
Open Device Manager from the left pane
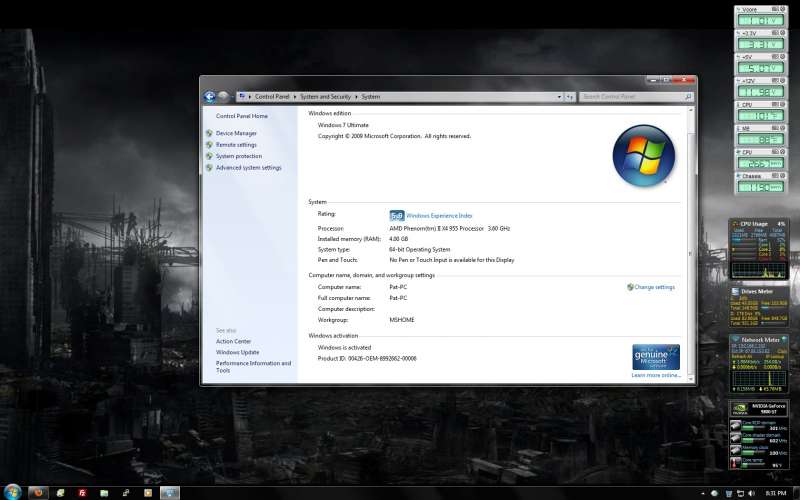(x=236, y=133)
